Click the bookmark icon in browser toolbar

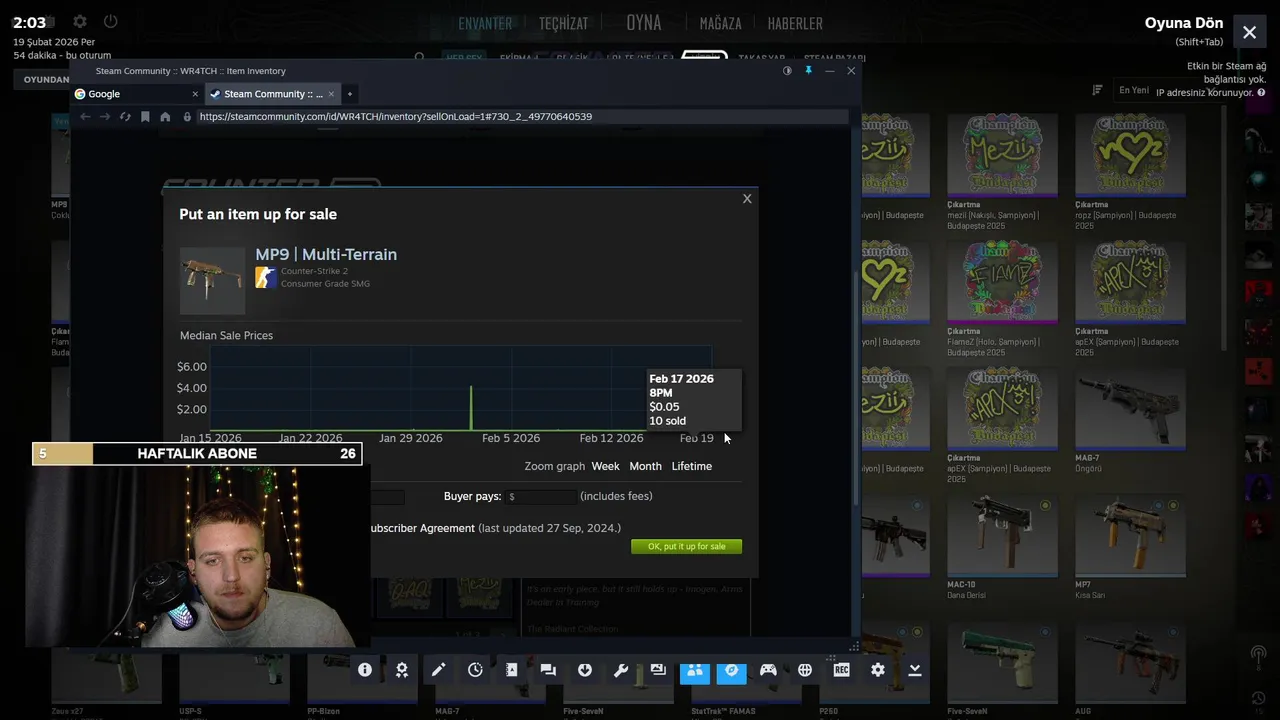(x=145, y=116)
